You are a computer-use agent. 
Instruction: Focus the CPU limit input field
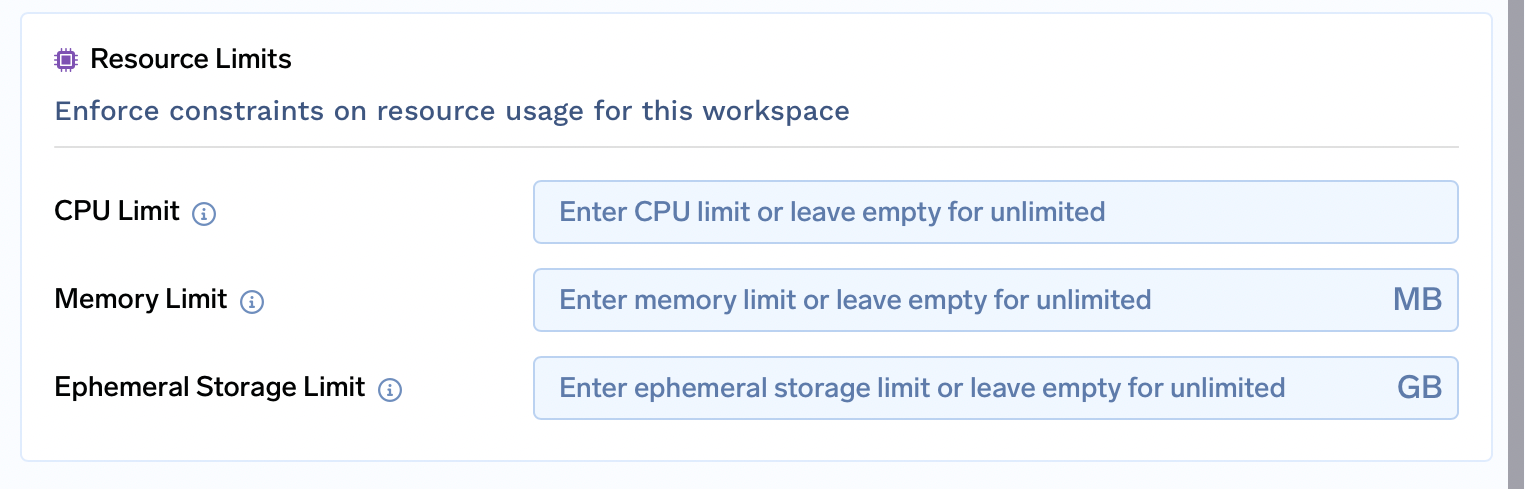click(995, 212)
